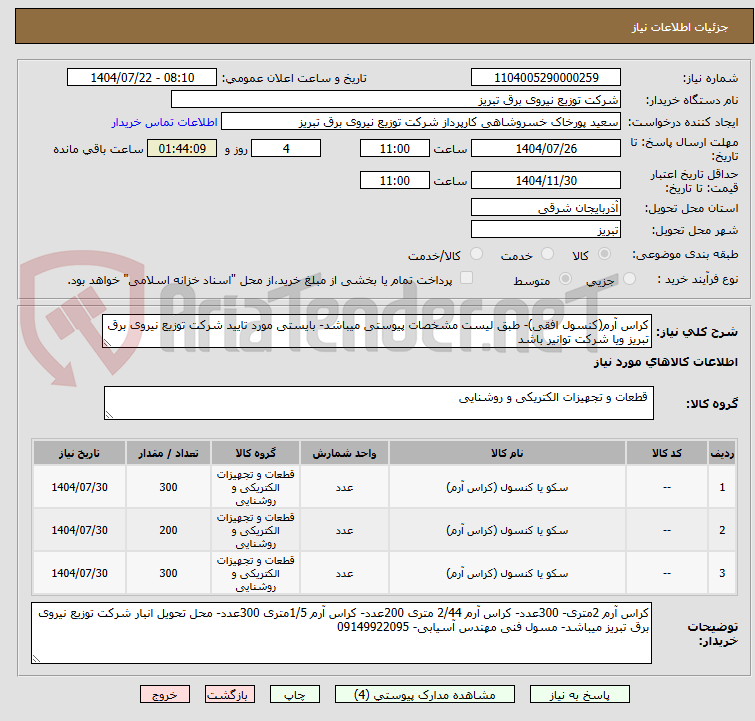Select the 'متوسط' purchase type radio
The width and height of the screenshot is (755, 721).
pyautogui.click(x=565, y=278)
